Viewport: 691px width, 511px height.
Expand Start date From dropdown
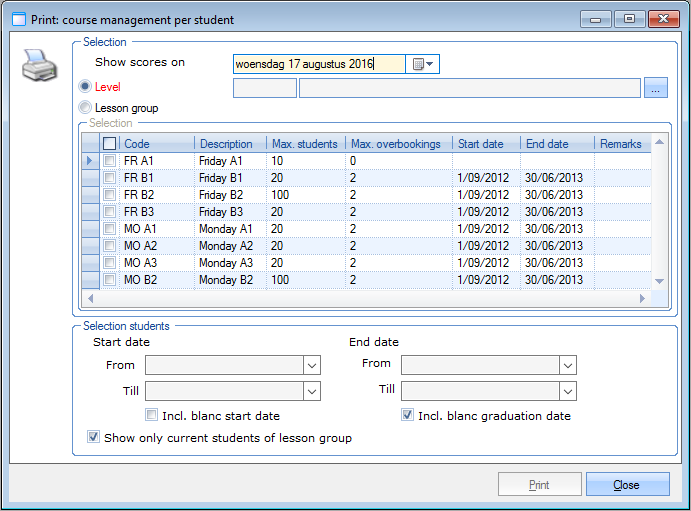(x=311, y=365)
